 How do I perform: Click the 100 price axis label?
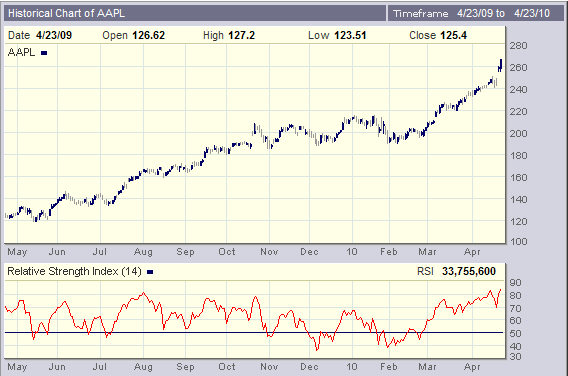(518, 242)
